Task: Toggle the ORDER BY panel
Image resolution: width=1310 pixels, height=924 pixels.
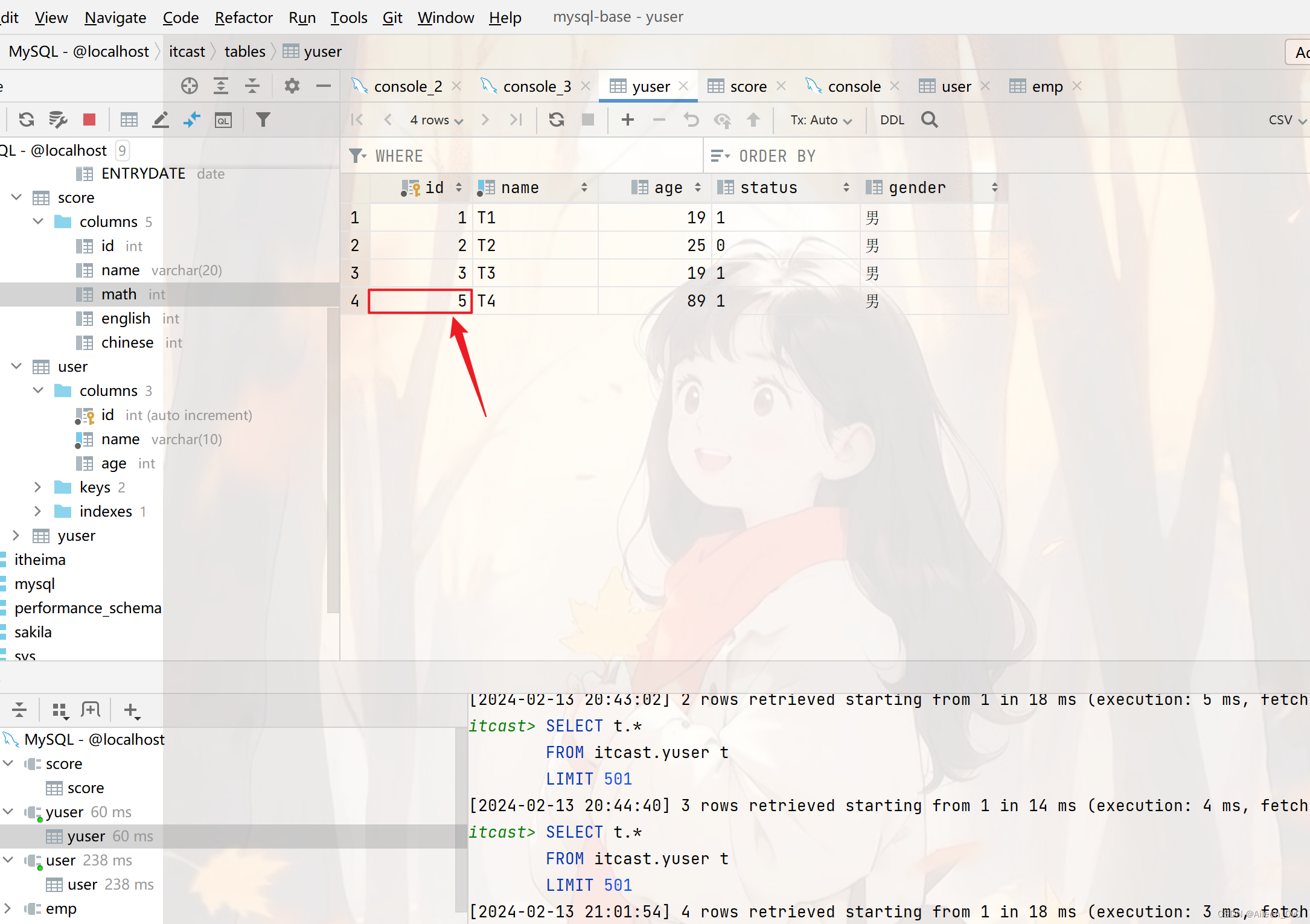Action: point(717,156)
